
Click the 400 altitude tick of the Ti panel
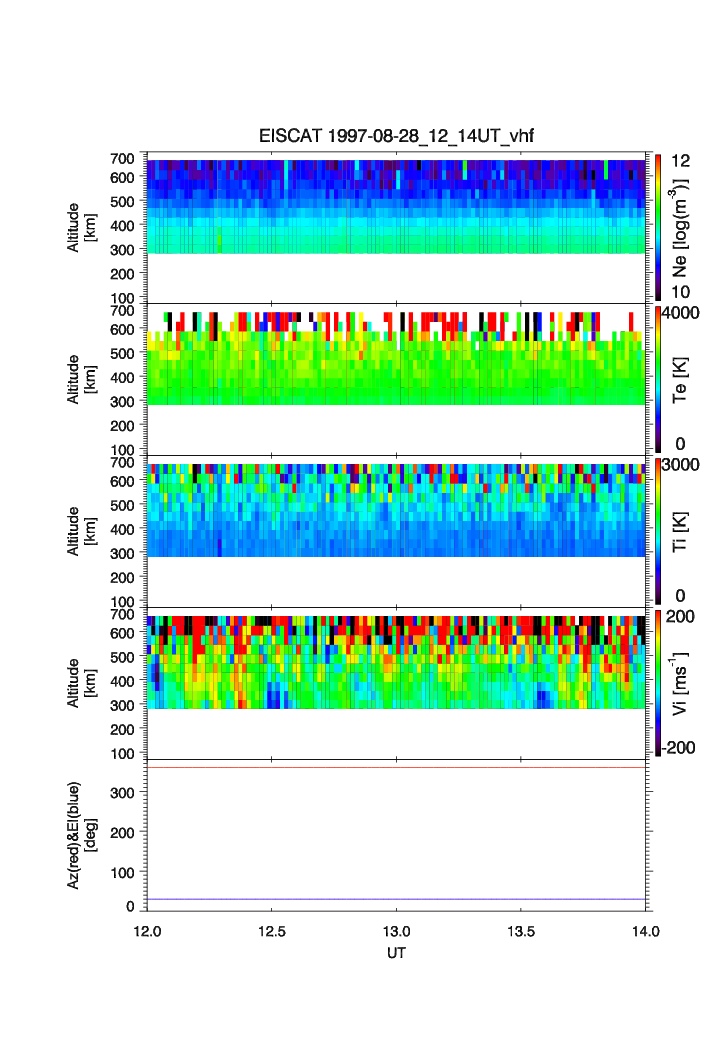click(122, 529)
